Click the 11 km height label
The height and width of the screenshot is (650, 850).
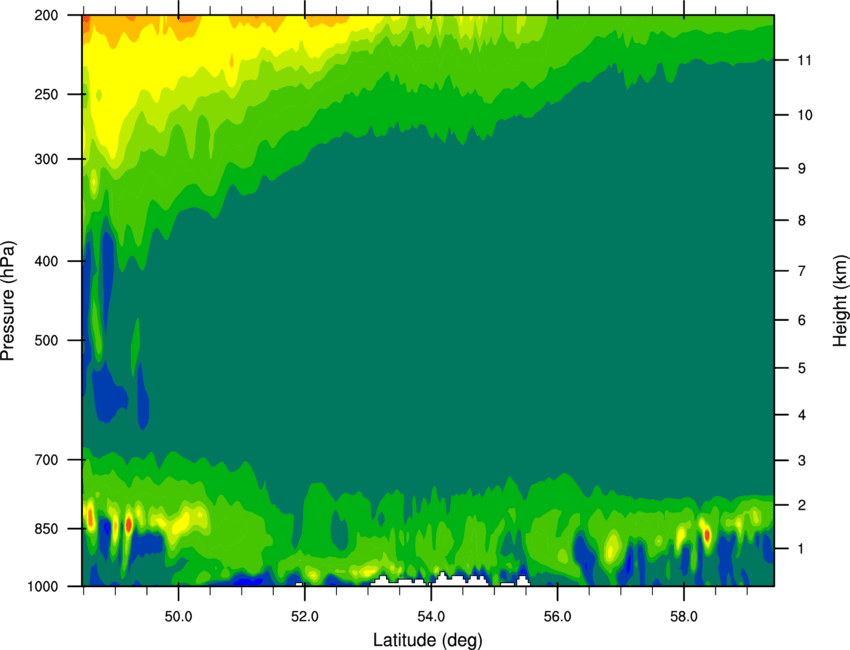coord(805,60)
